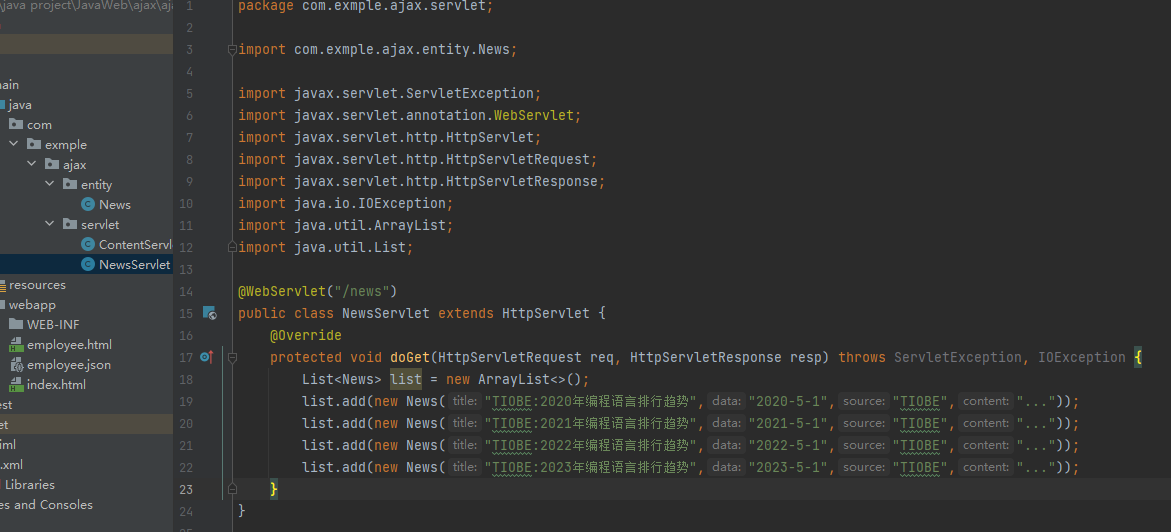Fold the import statements block at line 3

231,49
